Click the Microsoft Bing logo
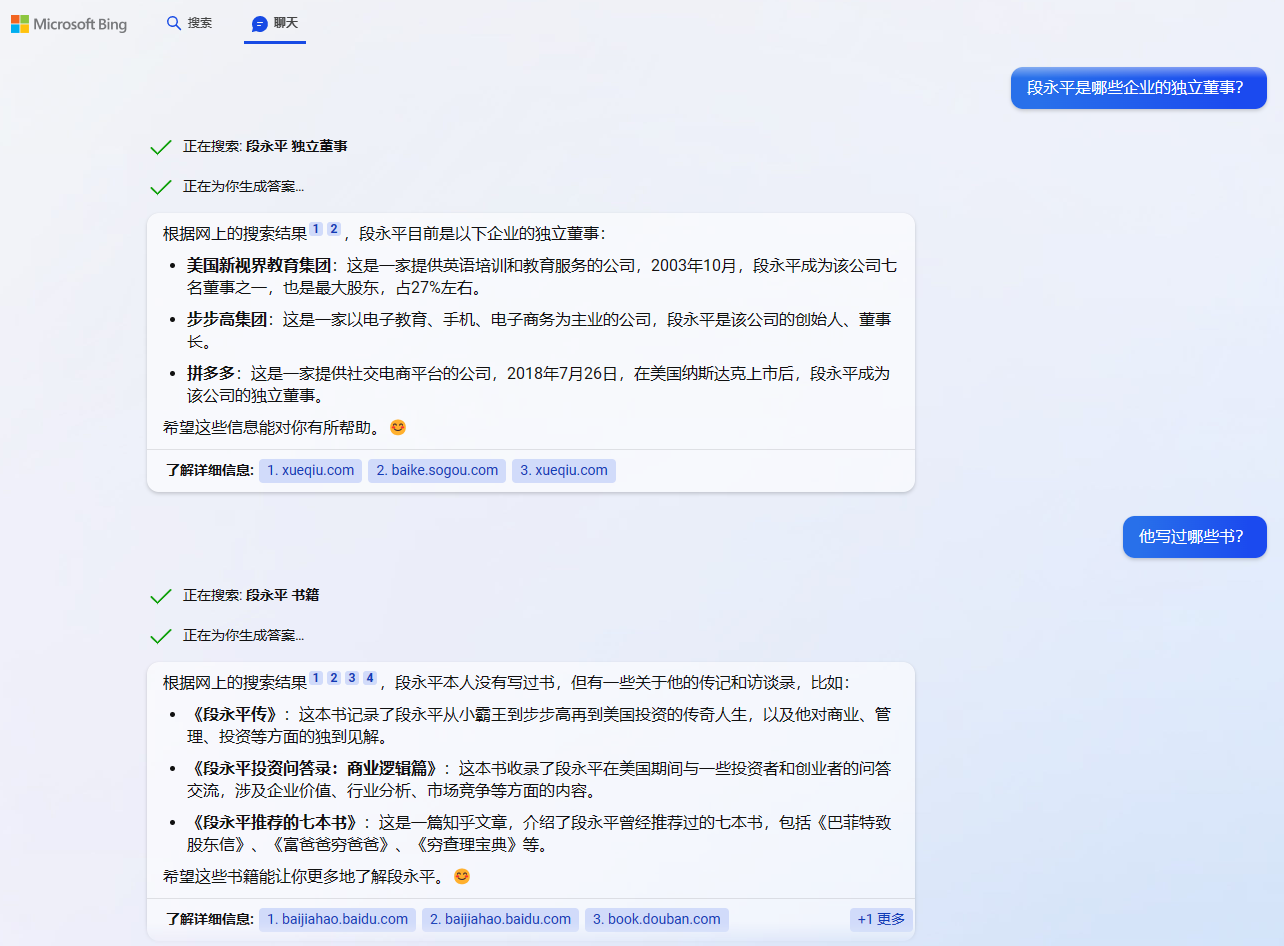Viewport: 1284px width, 946px height. [x=68, y=23]
